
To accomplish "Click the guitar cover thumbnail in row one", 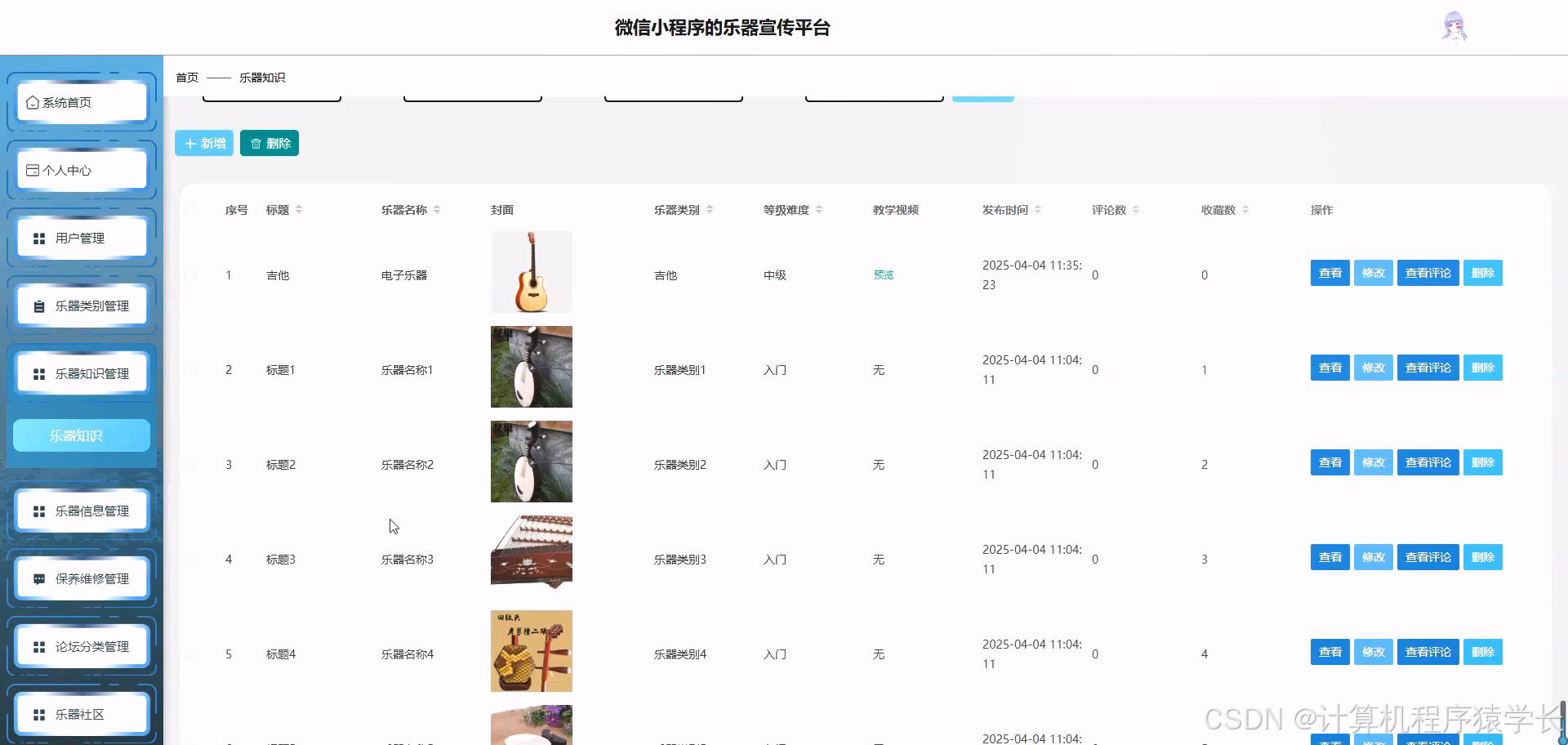I will click(531, 272).
